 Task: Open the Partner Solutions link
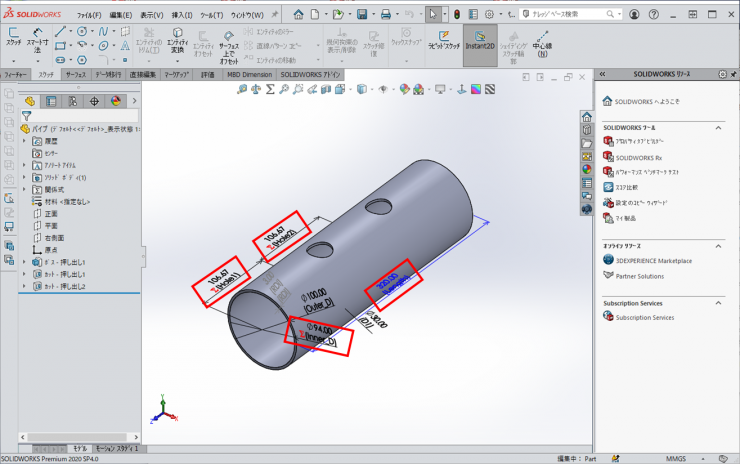point(639,276)
